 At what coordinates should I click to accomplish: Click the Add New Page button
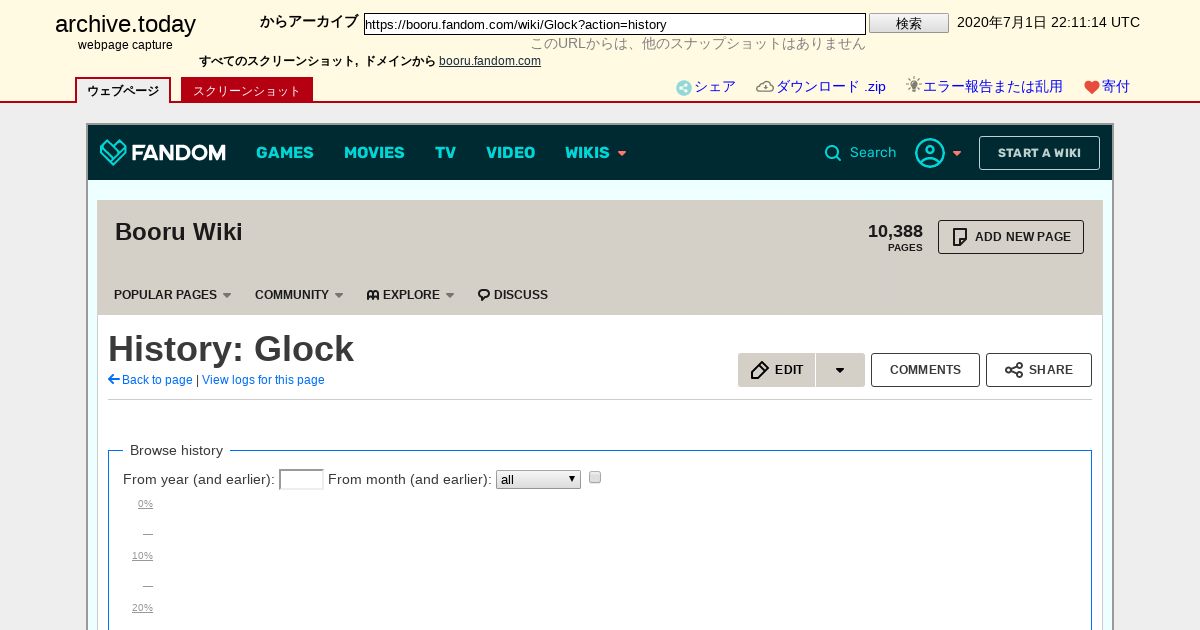click(1011, 237)
